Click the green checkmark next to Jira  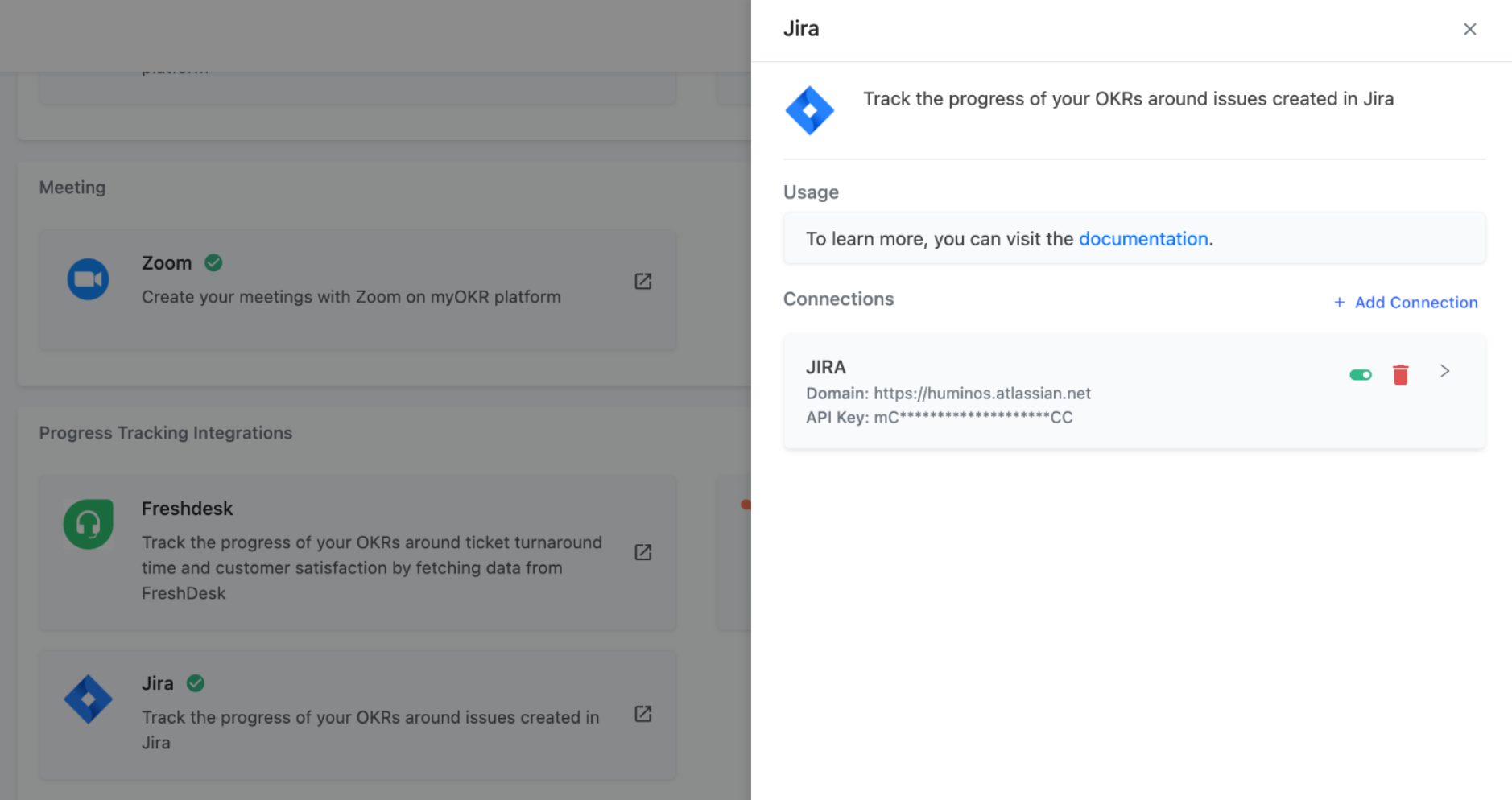click(x=196, y=683)
